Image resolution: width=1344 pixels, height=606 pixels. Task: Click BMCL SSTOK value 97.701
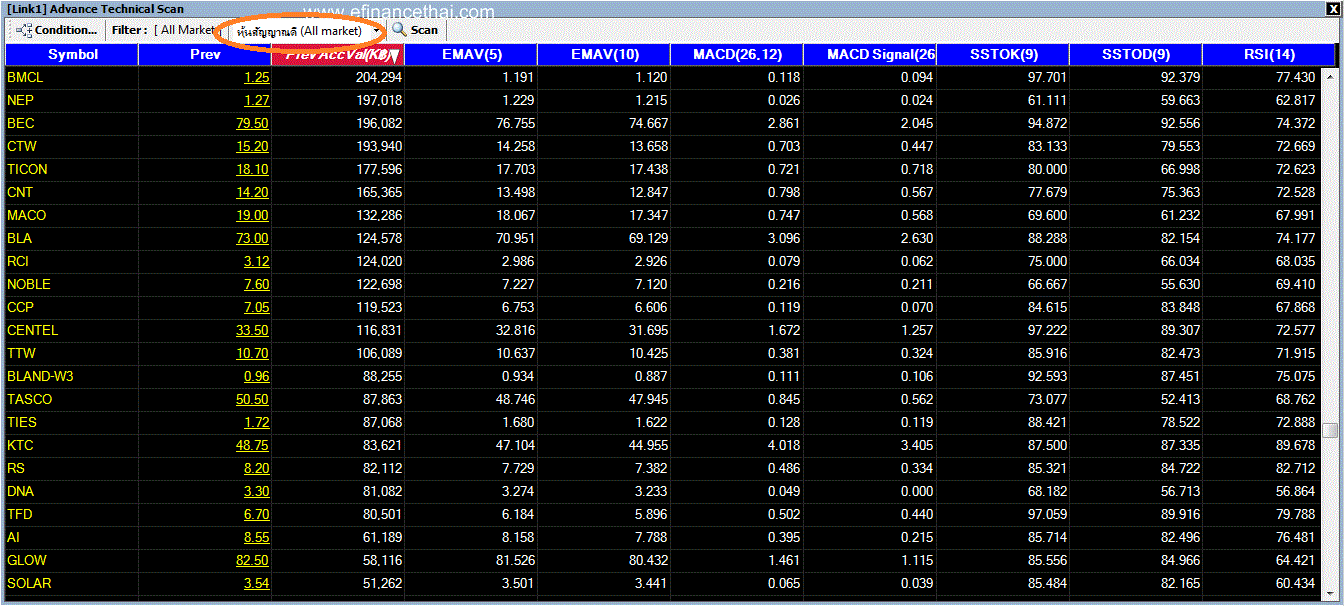1046,77
